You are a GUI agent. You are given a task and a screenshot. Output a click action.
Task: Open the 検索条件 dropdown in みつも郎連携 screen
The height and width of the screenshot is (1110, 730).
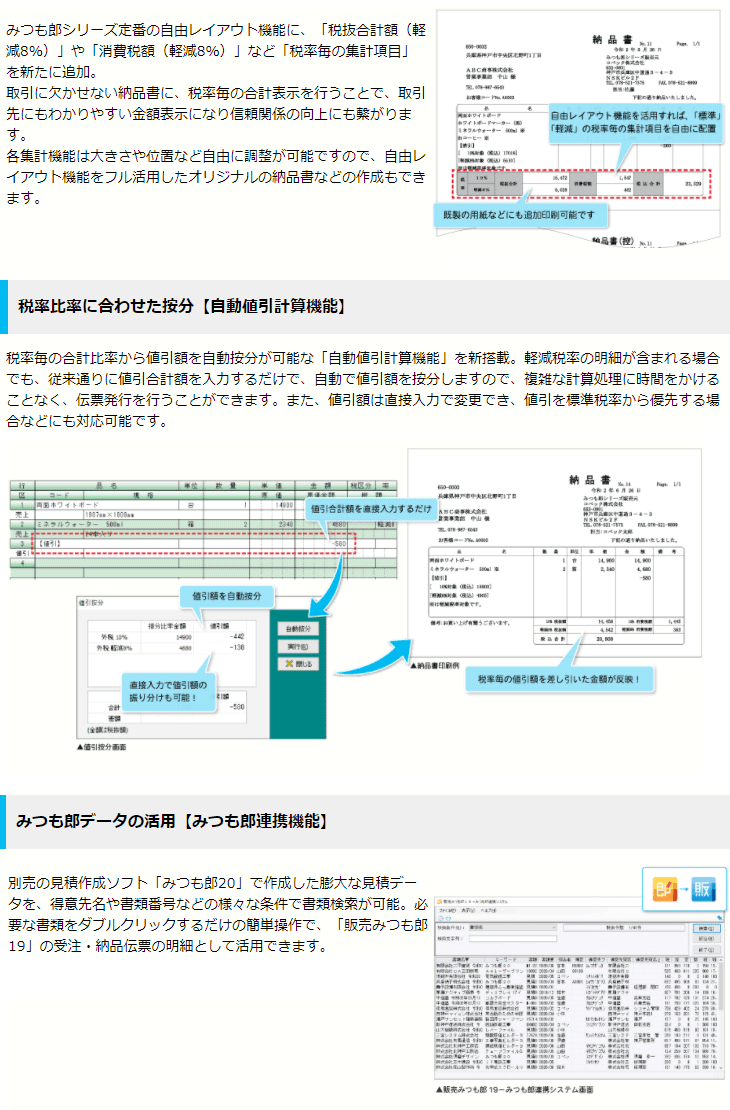pyautogui.click(x=513, y=927)
